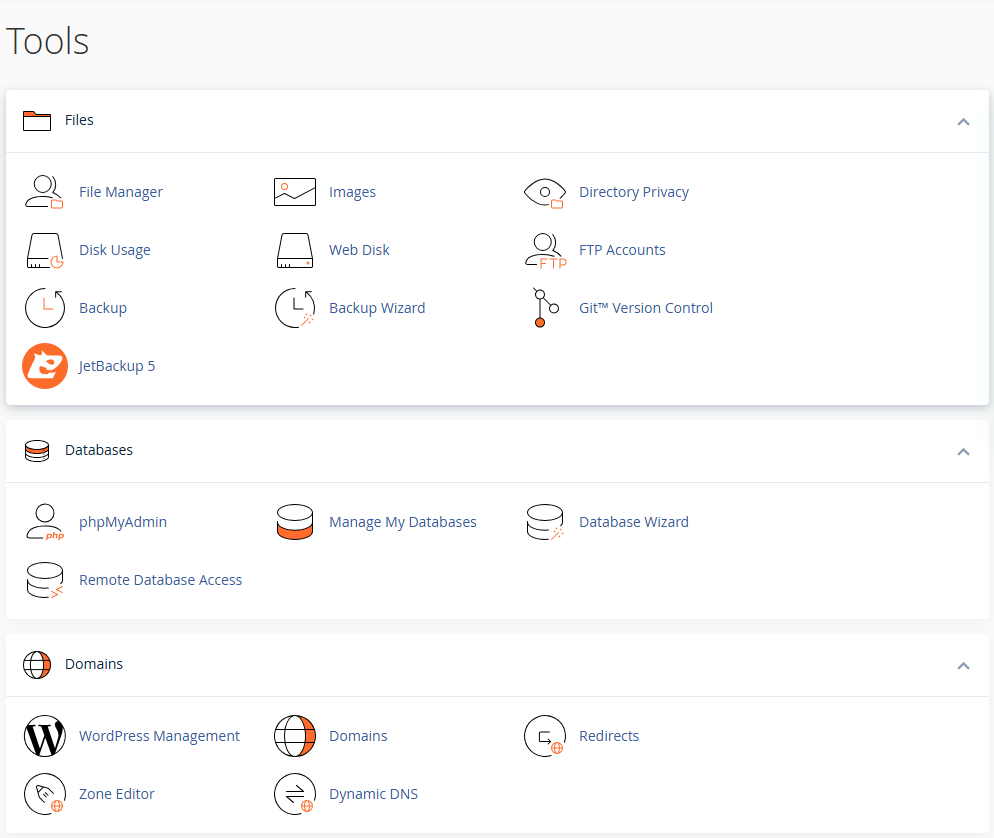Click the File Manager link
994x838 pixels.
(x=121, y=192)
